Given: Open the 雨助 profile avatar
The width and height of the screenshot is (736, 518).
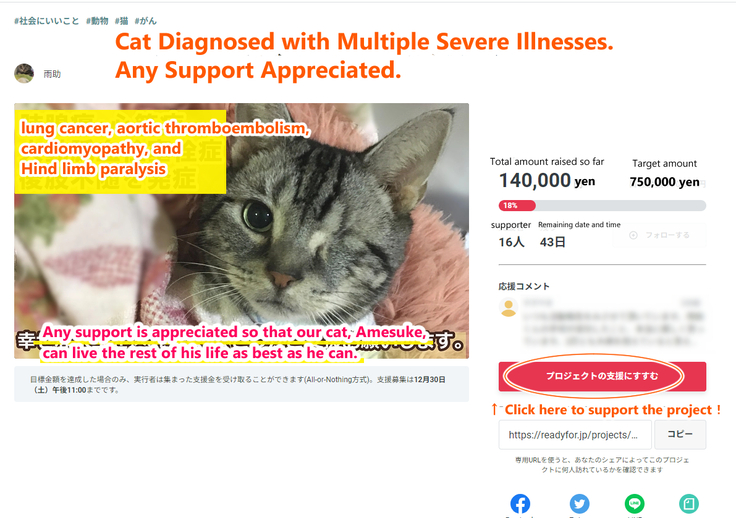Looking at the screenshot, I should [24, 74].
